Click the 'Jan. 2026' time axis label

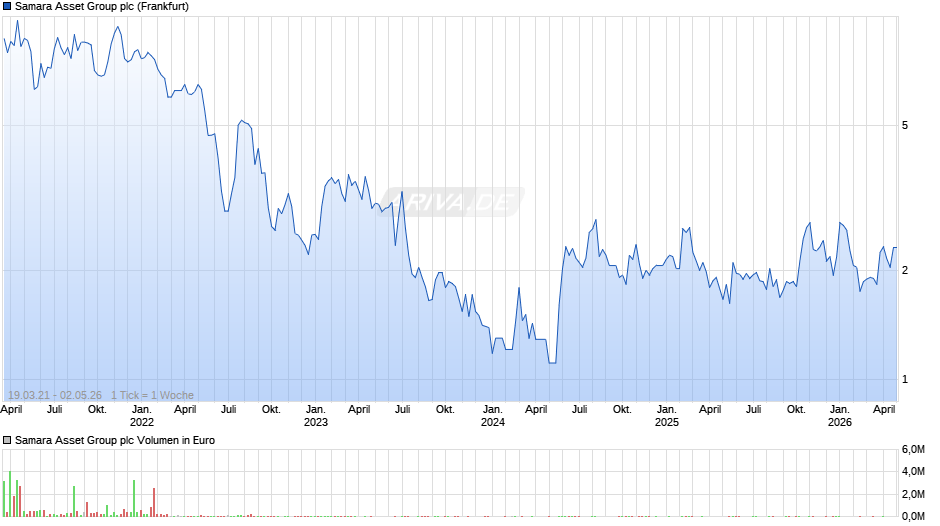840,416
